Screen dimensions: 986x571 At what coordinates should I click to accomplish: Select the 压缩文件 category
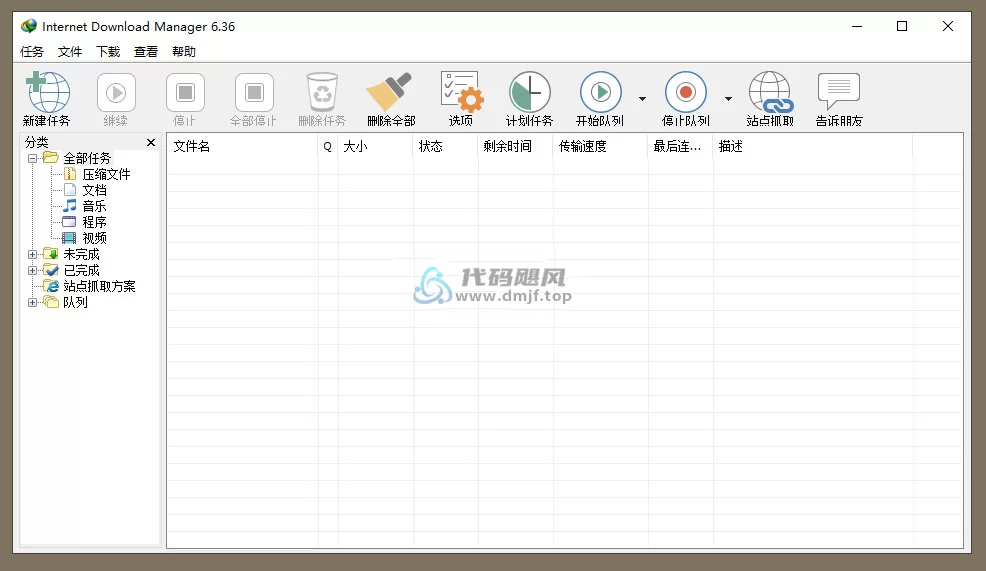(x=106, y=174)
